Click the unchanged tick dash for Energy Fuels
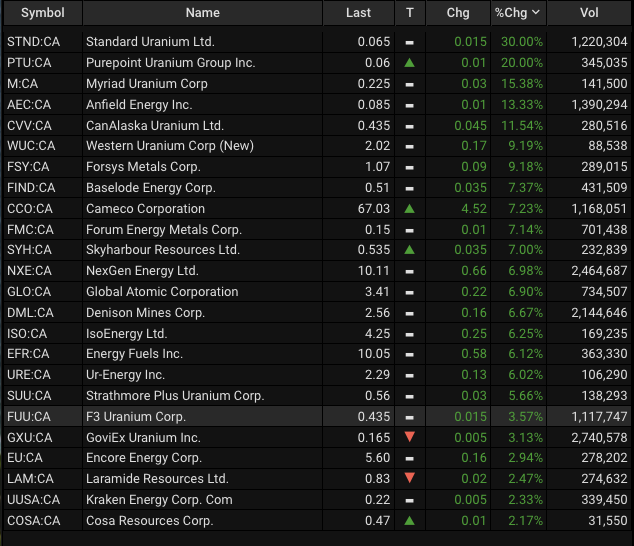Screen dimensions: 634x546 tap(410, 355)
